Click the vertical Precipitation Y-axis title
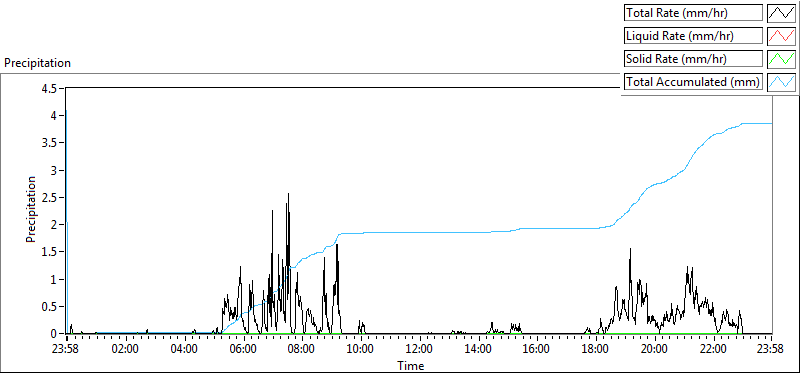 coord(31,209)
